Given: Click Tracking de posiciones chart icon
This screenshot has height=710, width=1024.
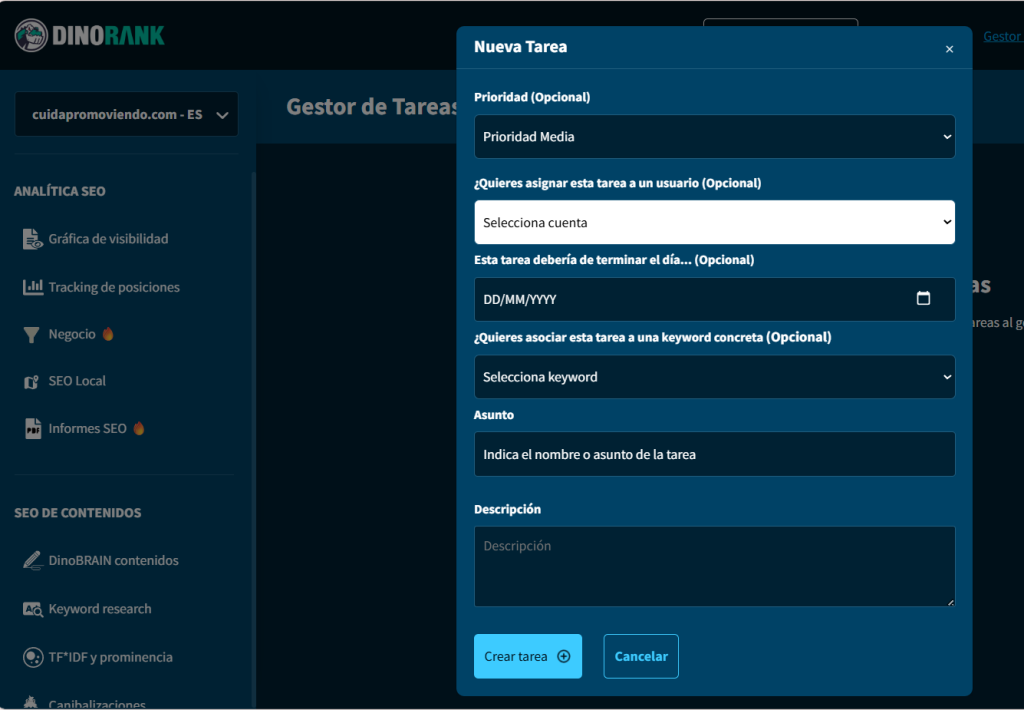Looking at the screenshot, I should (32, 287).
